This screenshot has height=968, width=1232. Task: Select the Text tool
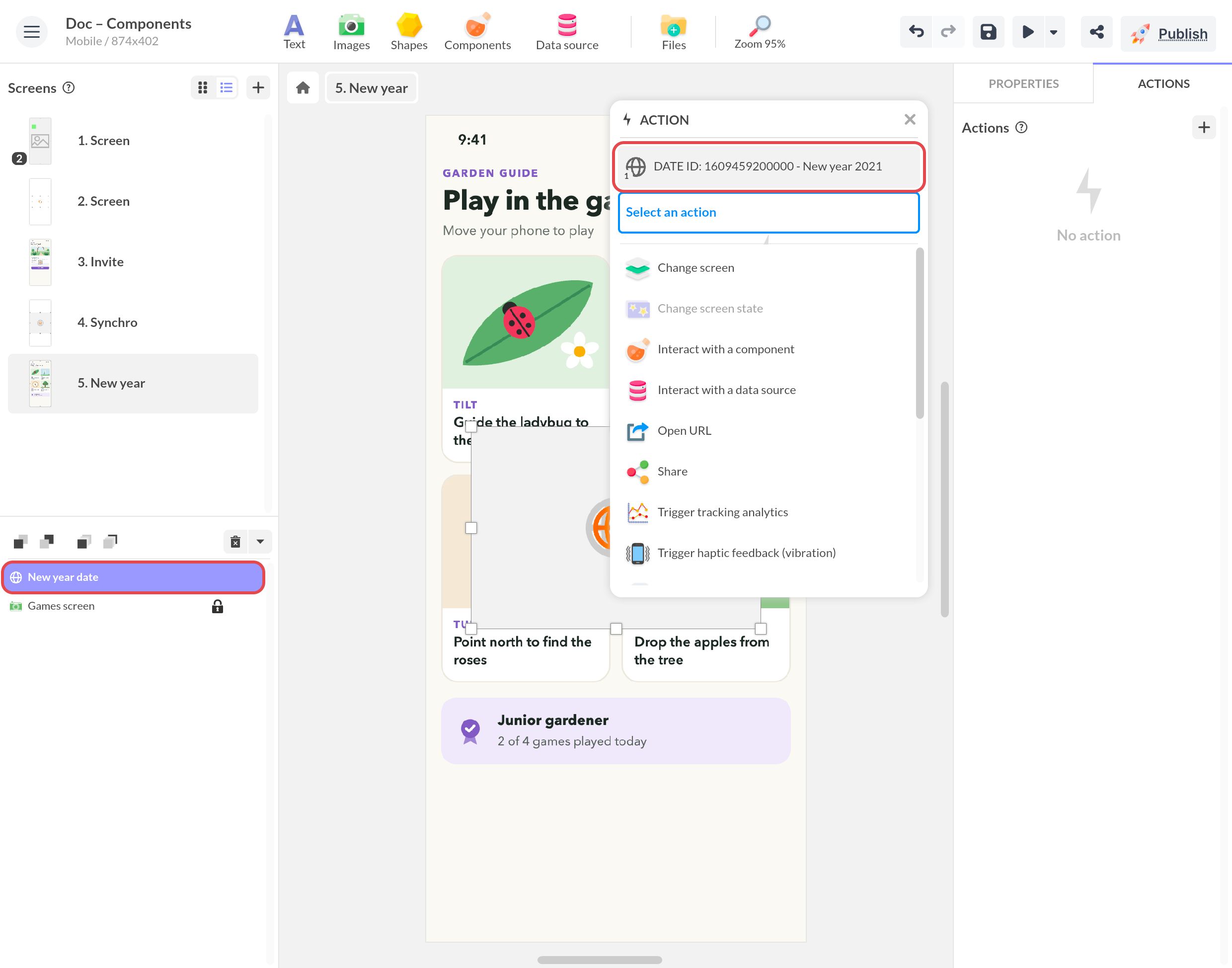294,32
